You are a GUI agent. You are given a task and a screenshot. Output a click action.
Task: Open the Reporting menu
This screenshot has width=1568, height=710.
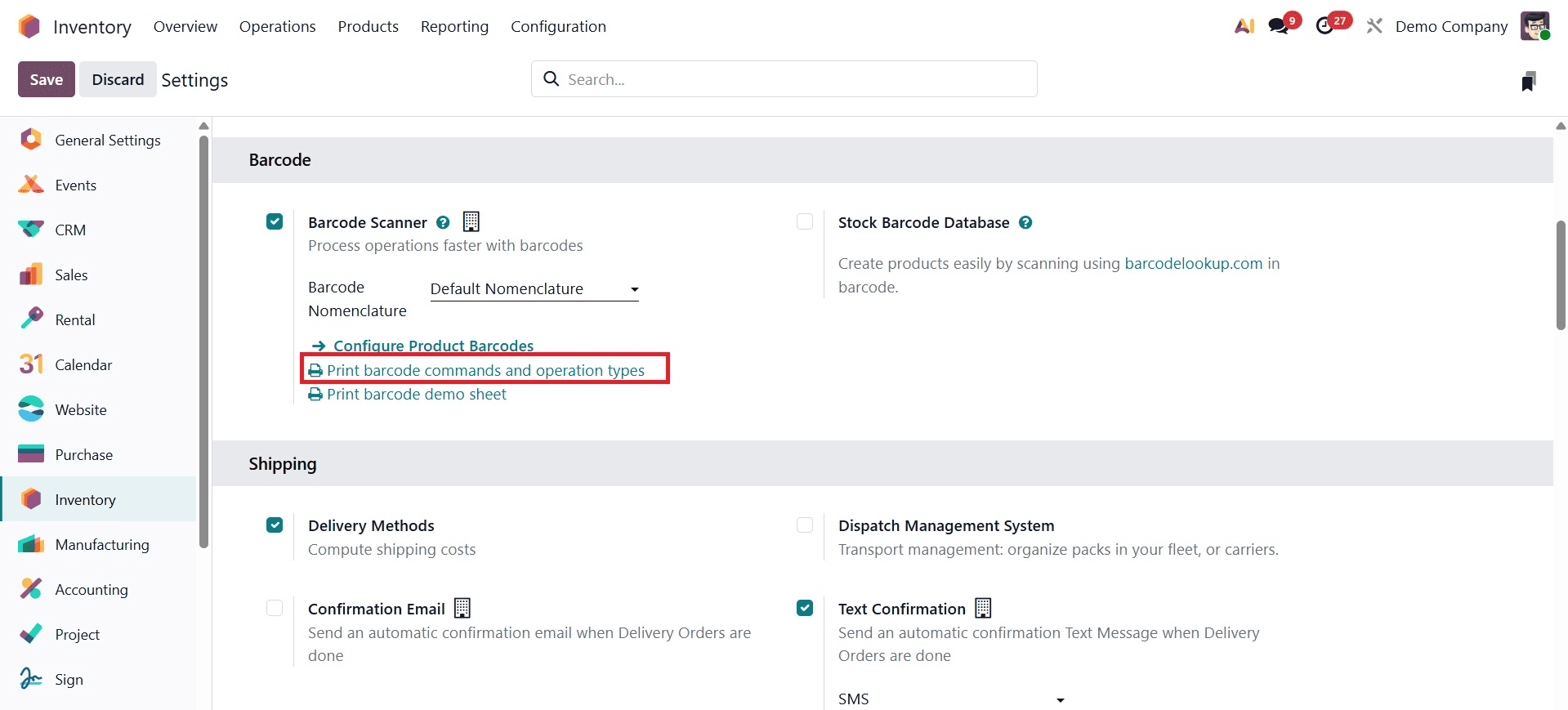(454, 26)
